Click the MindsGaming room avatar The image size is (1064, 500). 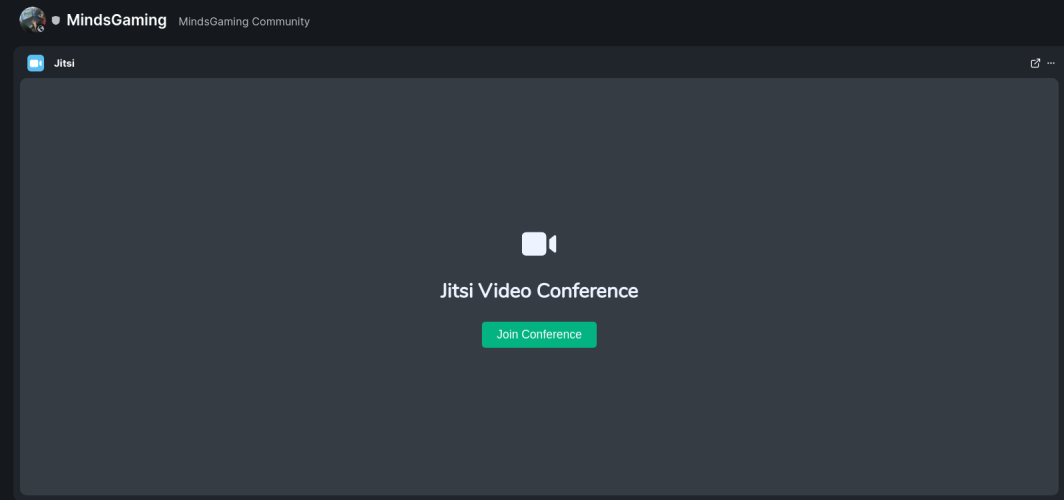point(33,20)
